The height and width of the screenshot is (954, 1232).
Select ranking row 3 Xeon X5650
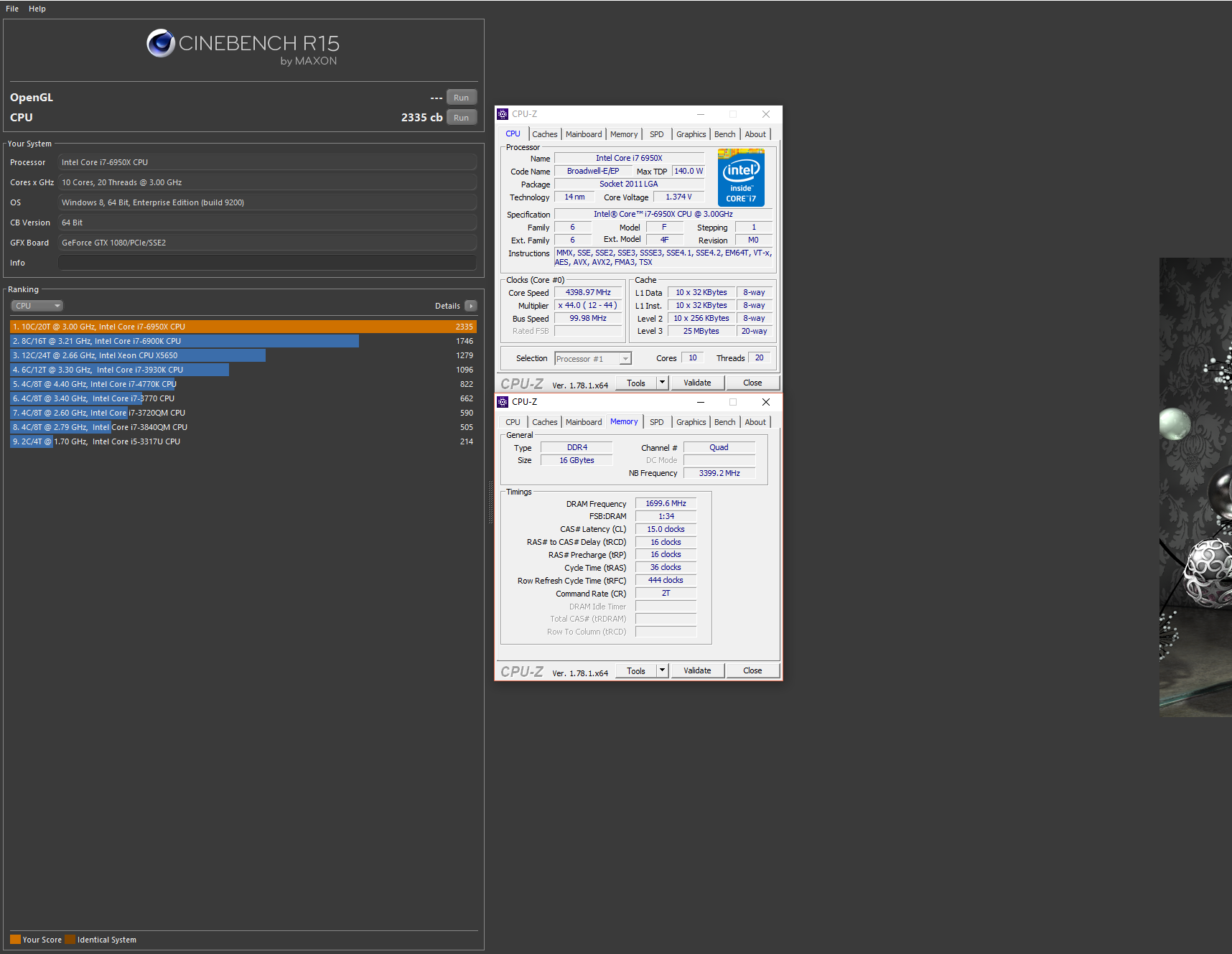coord(243,355)
